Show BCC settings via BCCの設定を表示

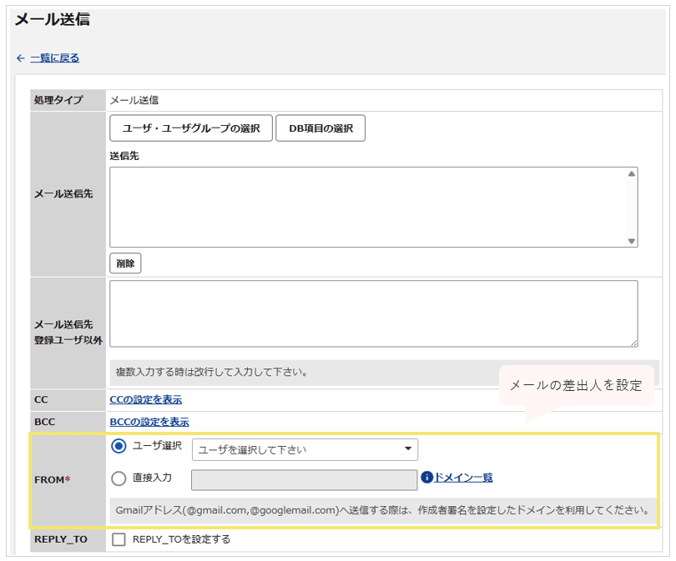tap(149, 422)
